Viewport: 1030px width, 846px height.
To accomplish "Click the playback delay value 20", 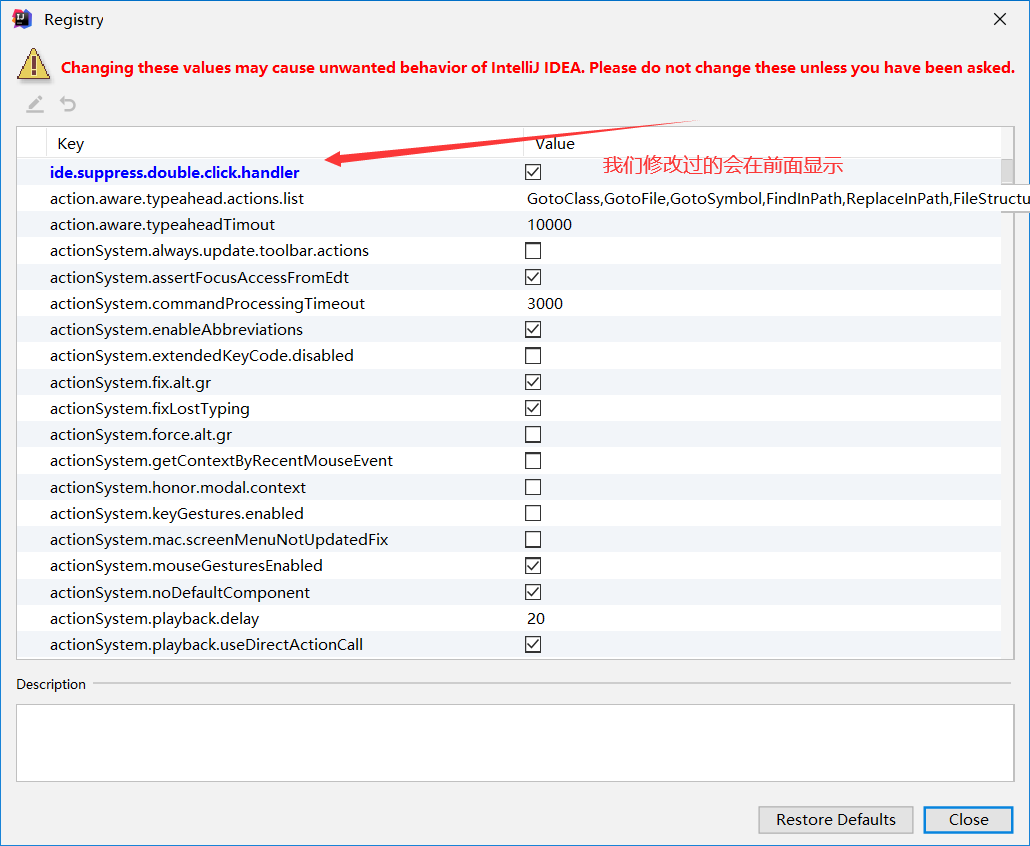I will (x=535, y=619).
